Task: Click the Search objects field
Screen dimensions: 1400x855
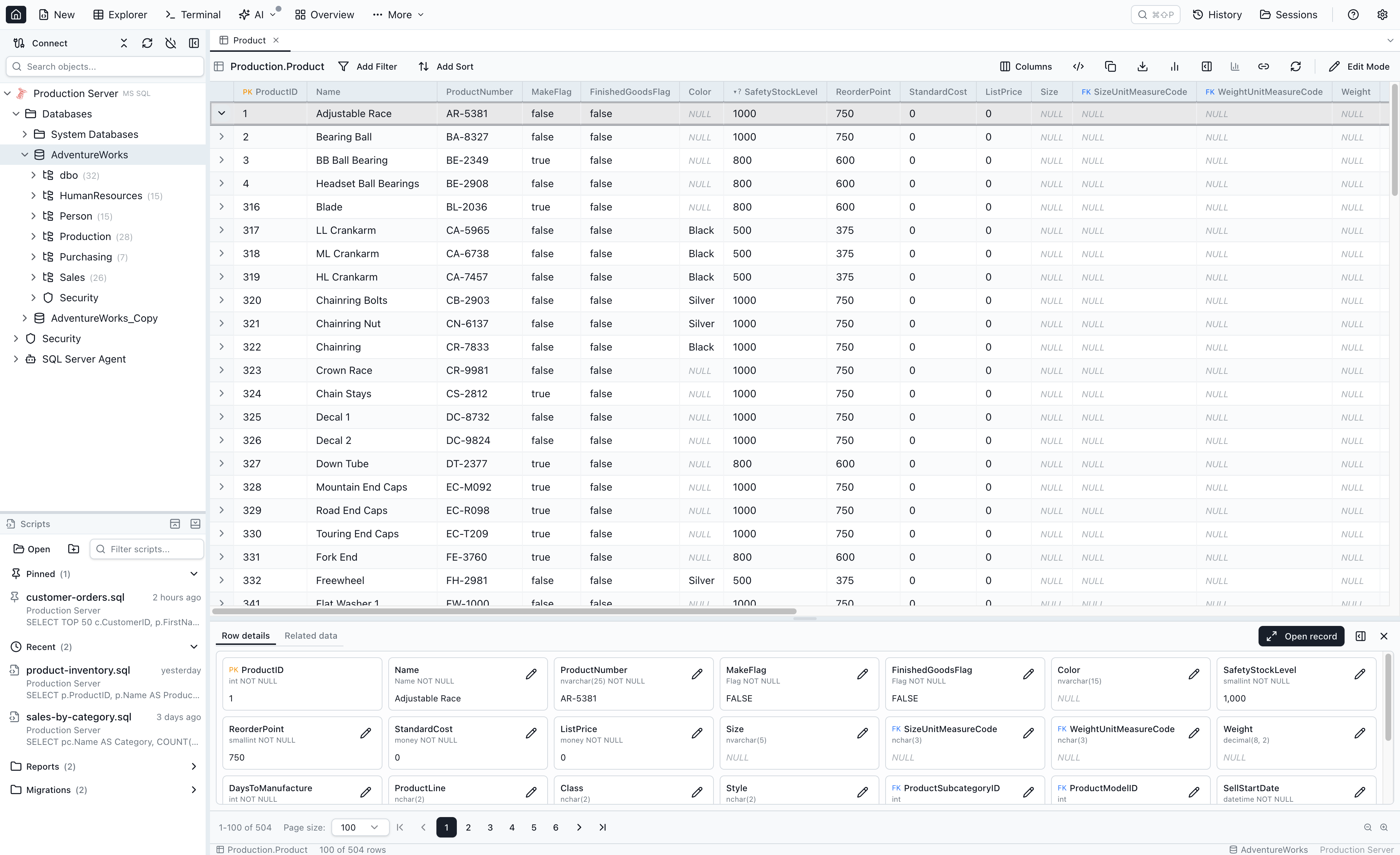Action: (105, 66)
